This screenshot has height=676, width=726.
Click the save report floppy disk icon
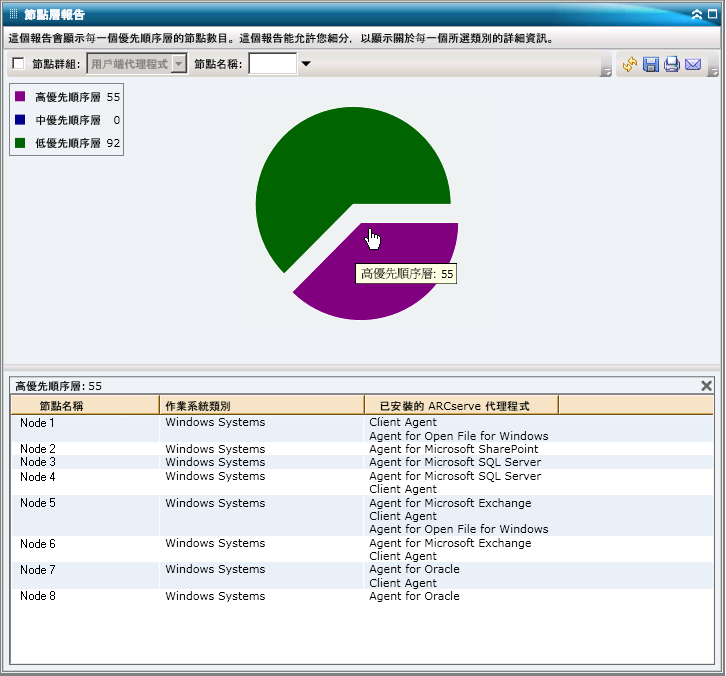(651, 65)
